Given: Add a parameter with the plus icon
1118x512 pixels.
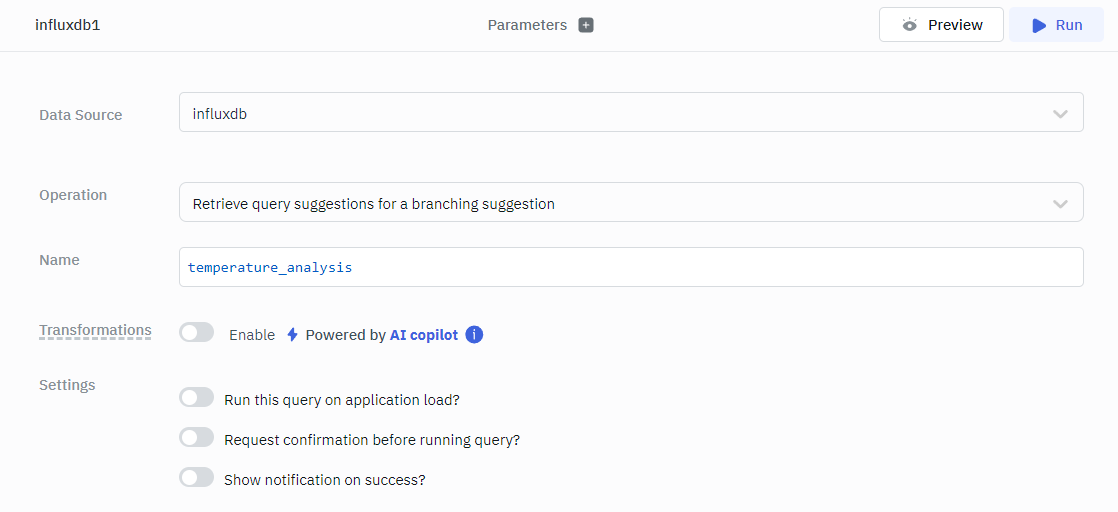Looking at the screenshot, I should 586,25.
